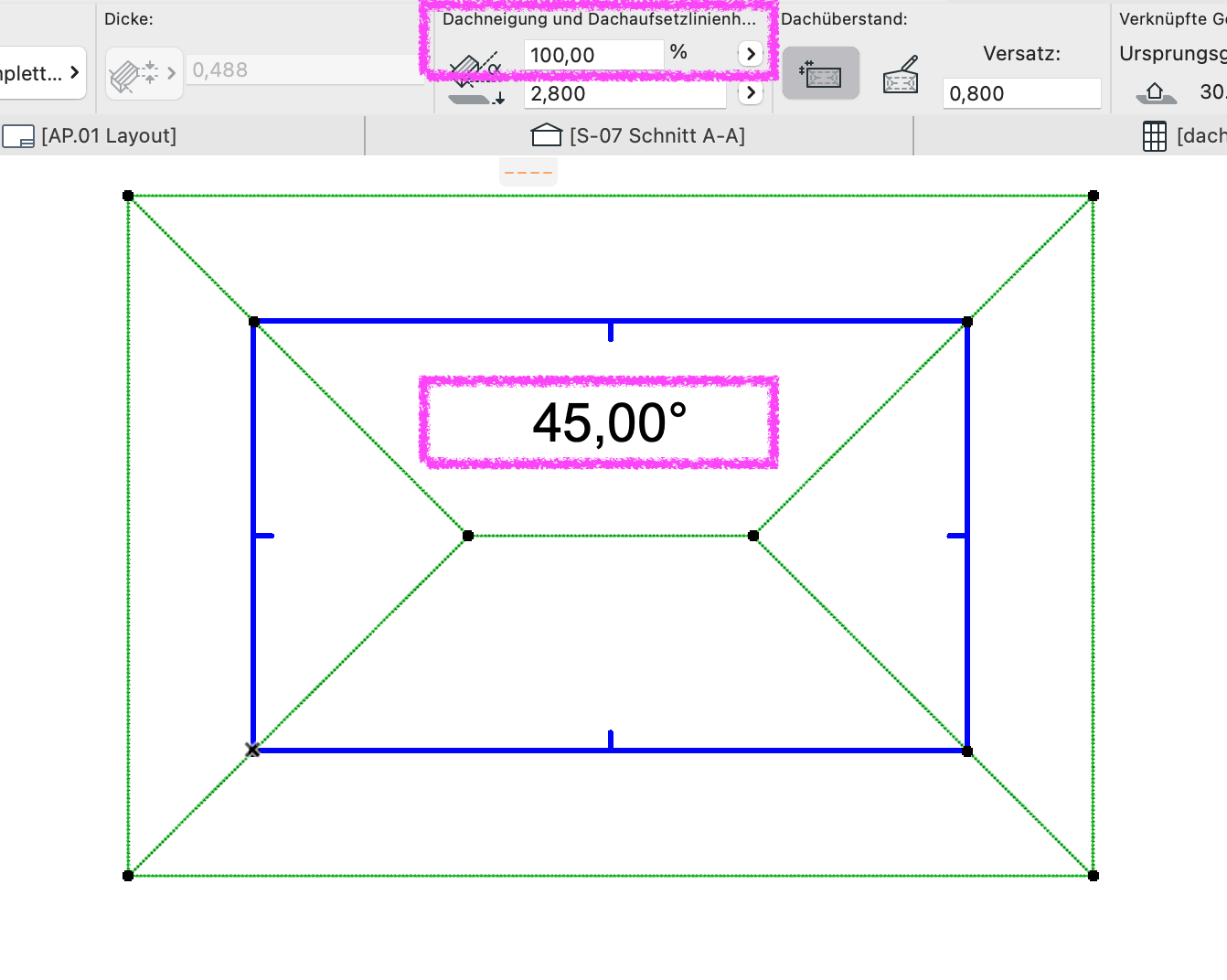The height and width of the screenshot is (980, 1227).
Task: Switch to the [AP.01 Layout] tab
Action: [x=182, y=135]
